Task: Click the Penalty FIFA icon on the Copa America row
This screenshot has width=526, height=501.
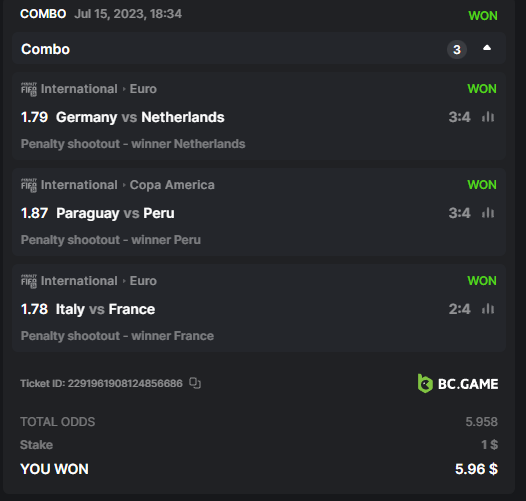Action: [x=29, y=185]
